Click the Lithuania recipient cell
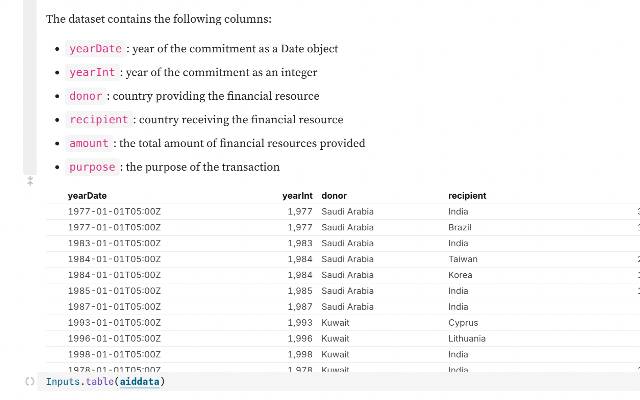640x400 pixels. click(x=467, y=339)
